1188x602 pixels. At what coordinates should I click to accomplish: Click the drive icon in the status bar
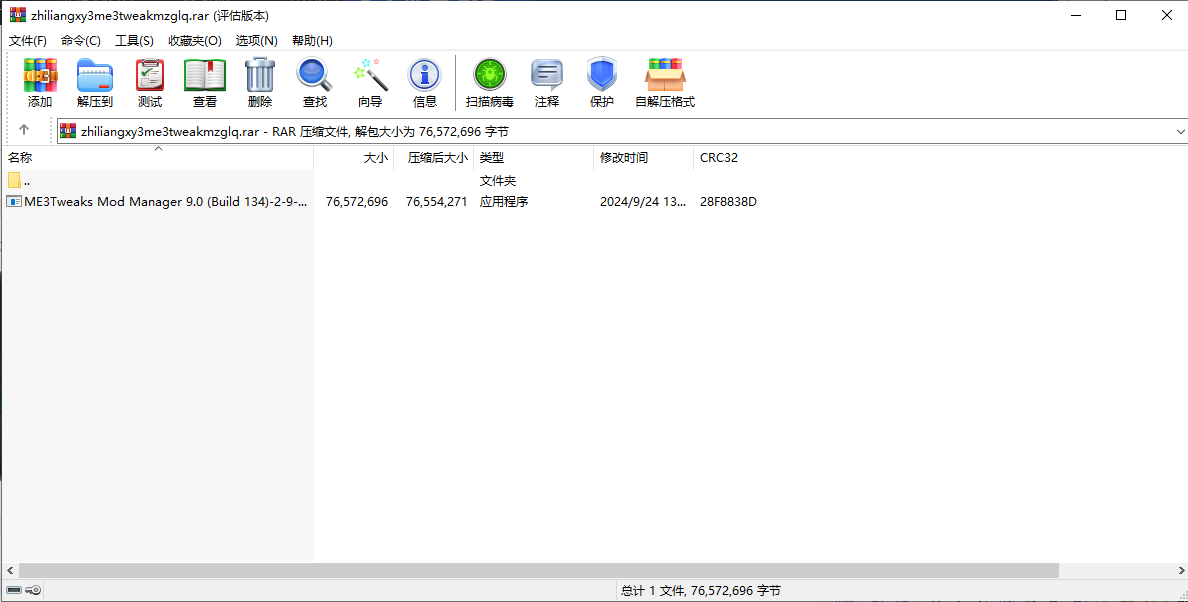coord(14,590)
